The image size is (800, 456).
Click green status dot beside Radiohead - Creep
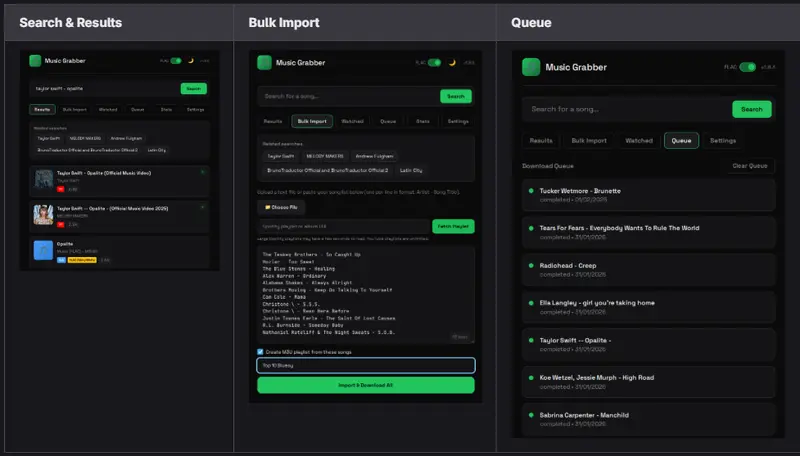tap(531, 265)
